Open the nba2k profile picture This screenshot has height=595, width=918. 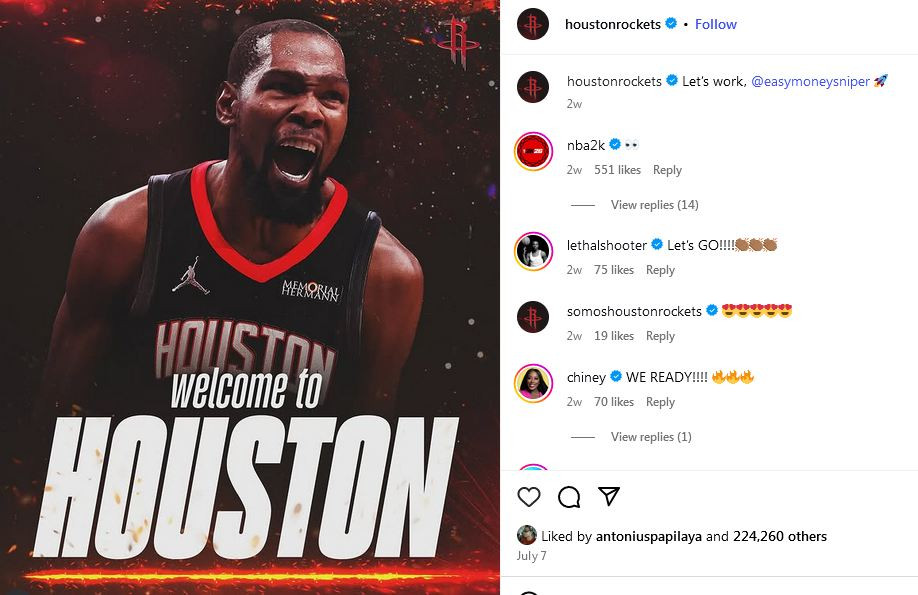pyautogui.click(x=533, y=152)
